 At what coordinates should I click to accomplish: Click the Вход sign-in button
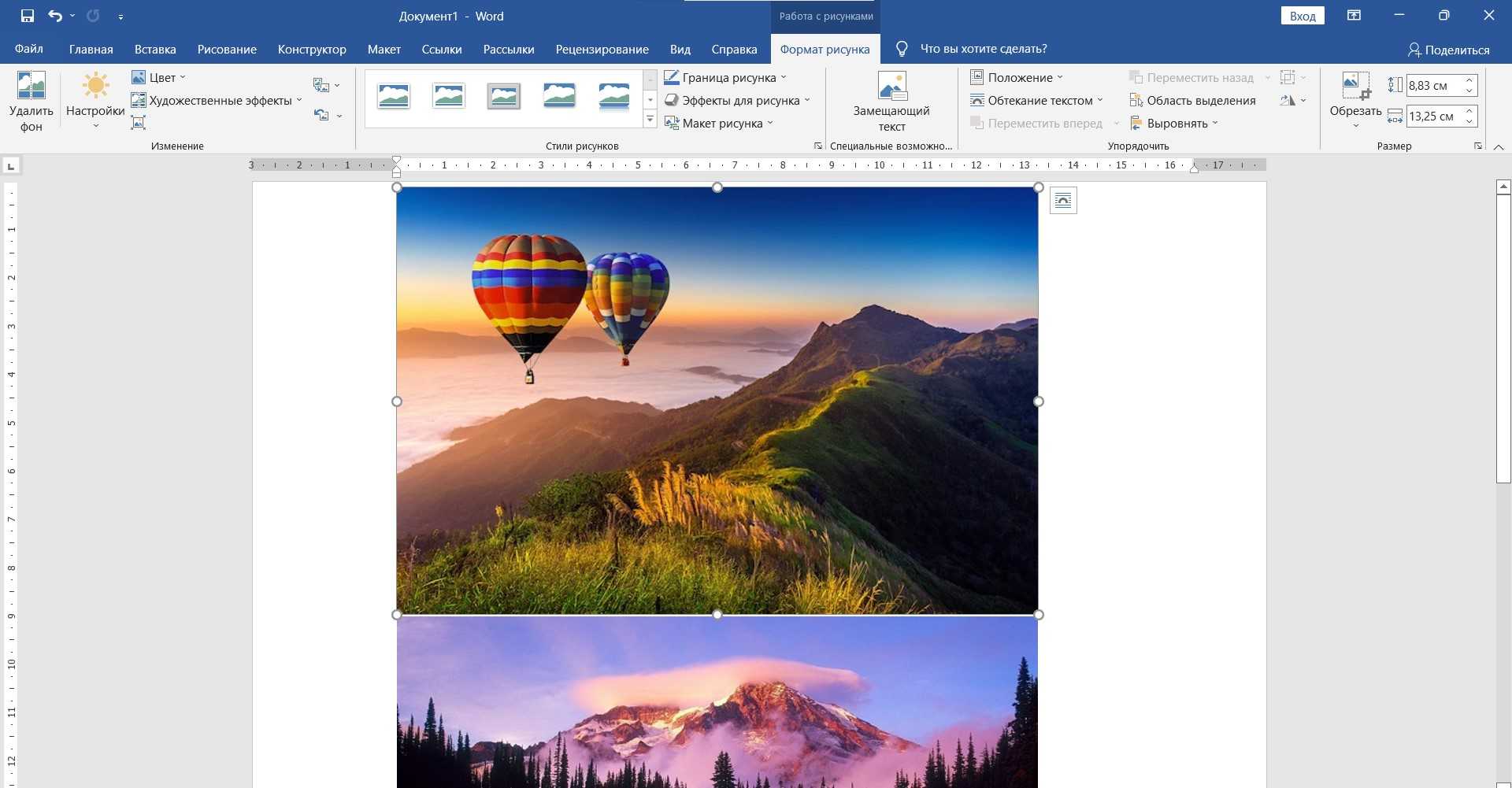(1302, 16)
